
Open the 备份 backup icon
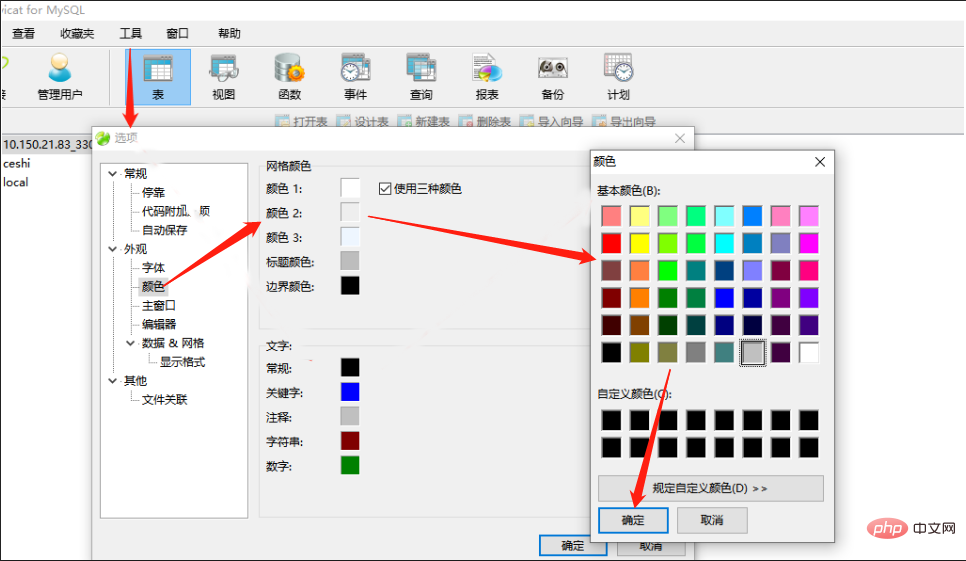tap(553, 77)
